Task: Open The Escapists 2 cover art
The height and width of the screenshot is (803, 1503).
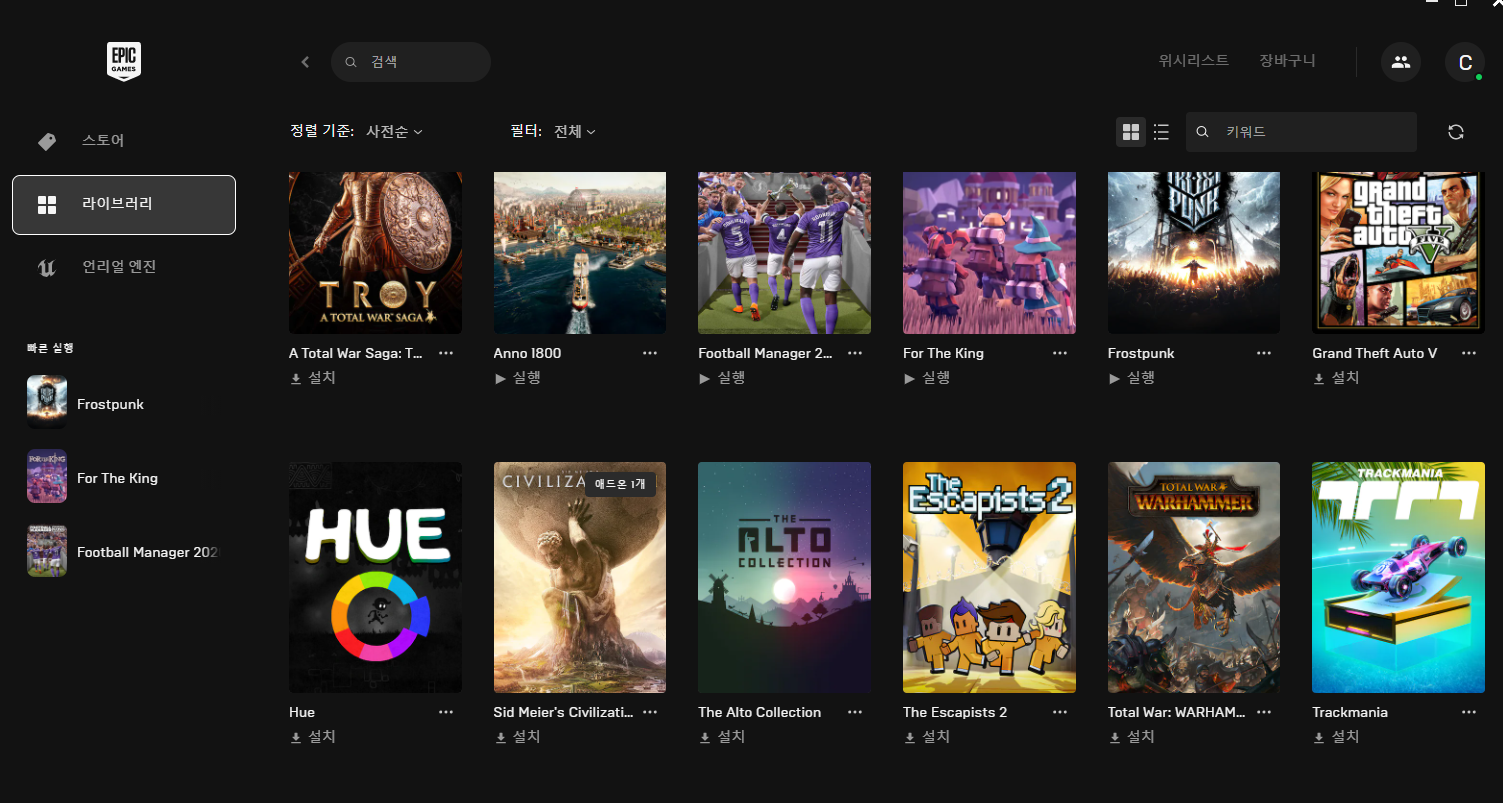Action: (x=989, y=577)
